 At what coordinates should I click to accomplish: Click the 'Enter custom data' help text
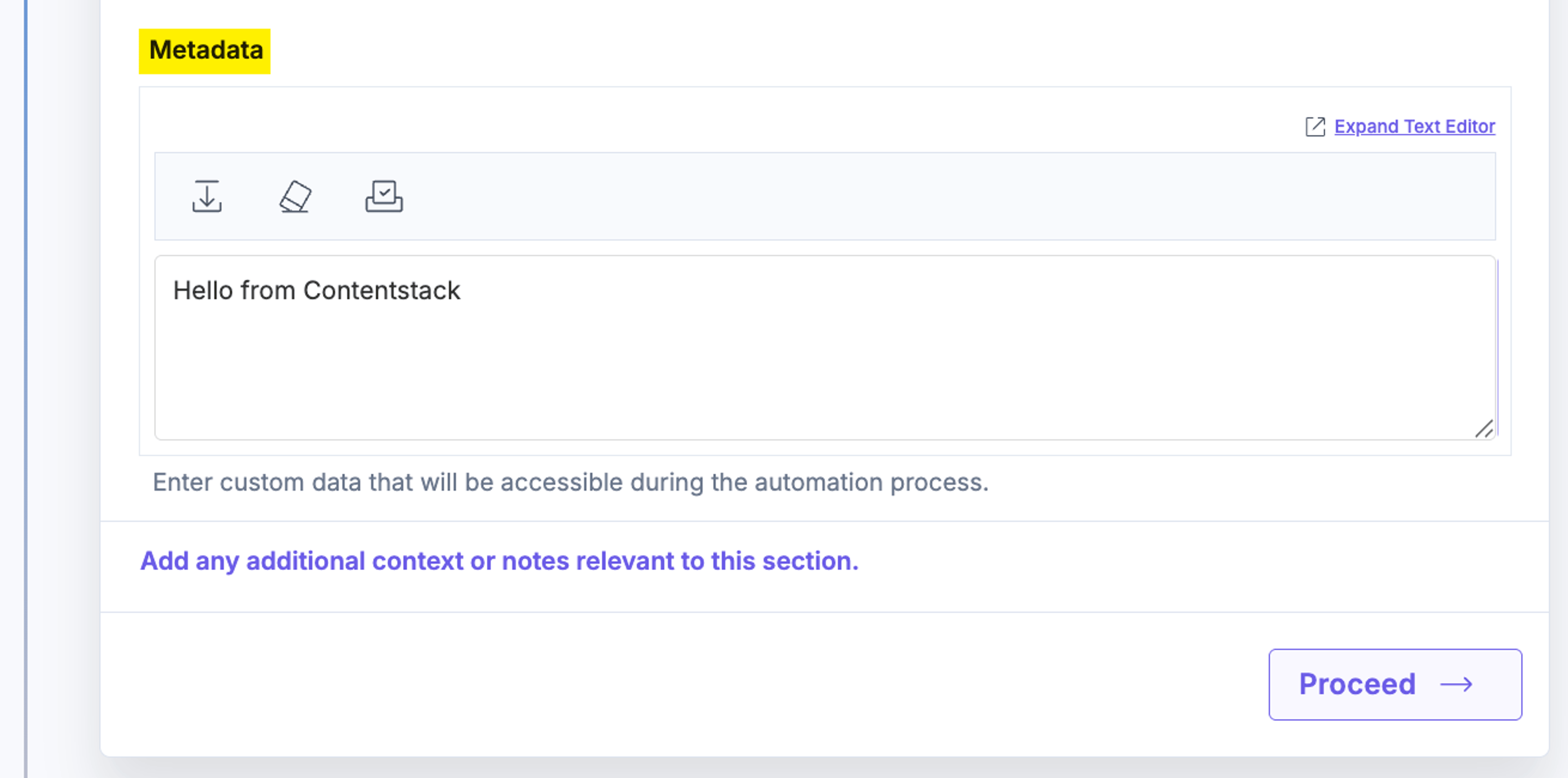tap(570, 482)
